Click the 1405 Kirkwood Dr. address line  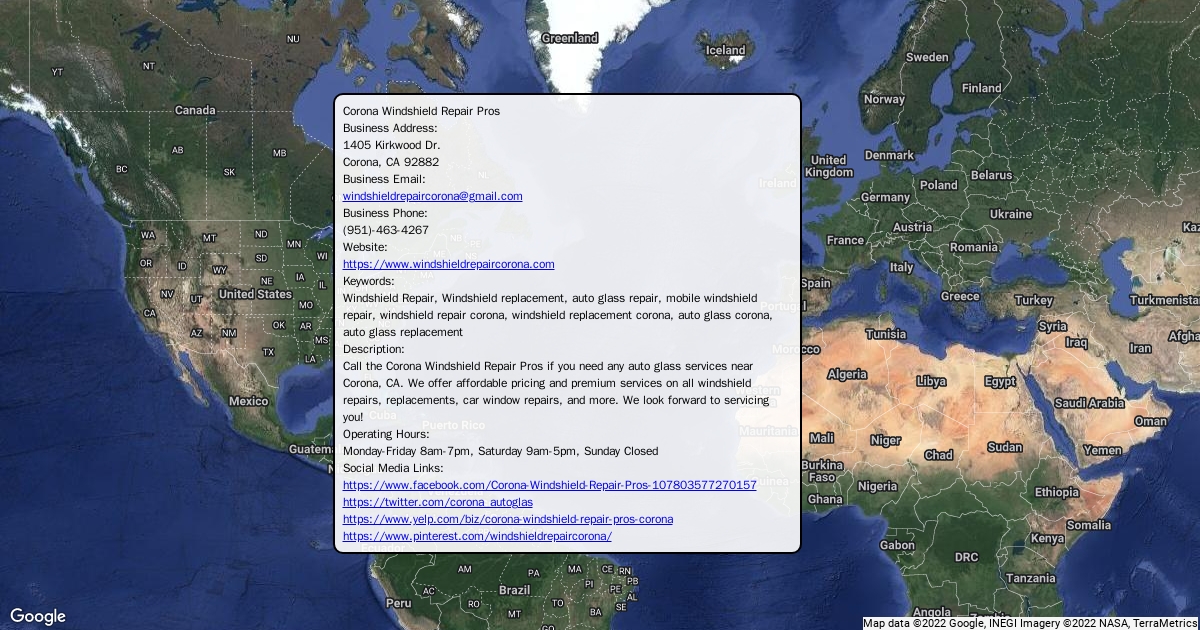pyautogui.click(x=391, y=145)
